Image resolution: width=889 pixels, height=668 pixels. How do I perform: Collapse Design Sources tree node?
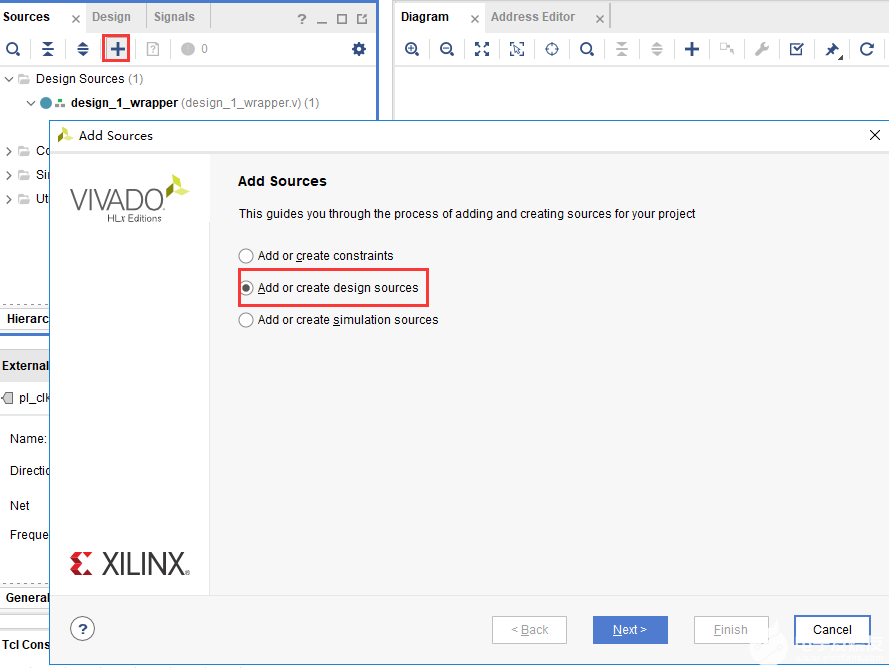pos(9,79)
